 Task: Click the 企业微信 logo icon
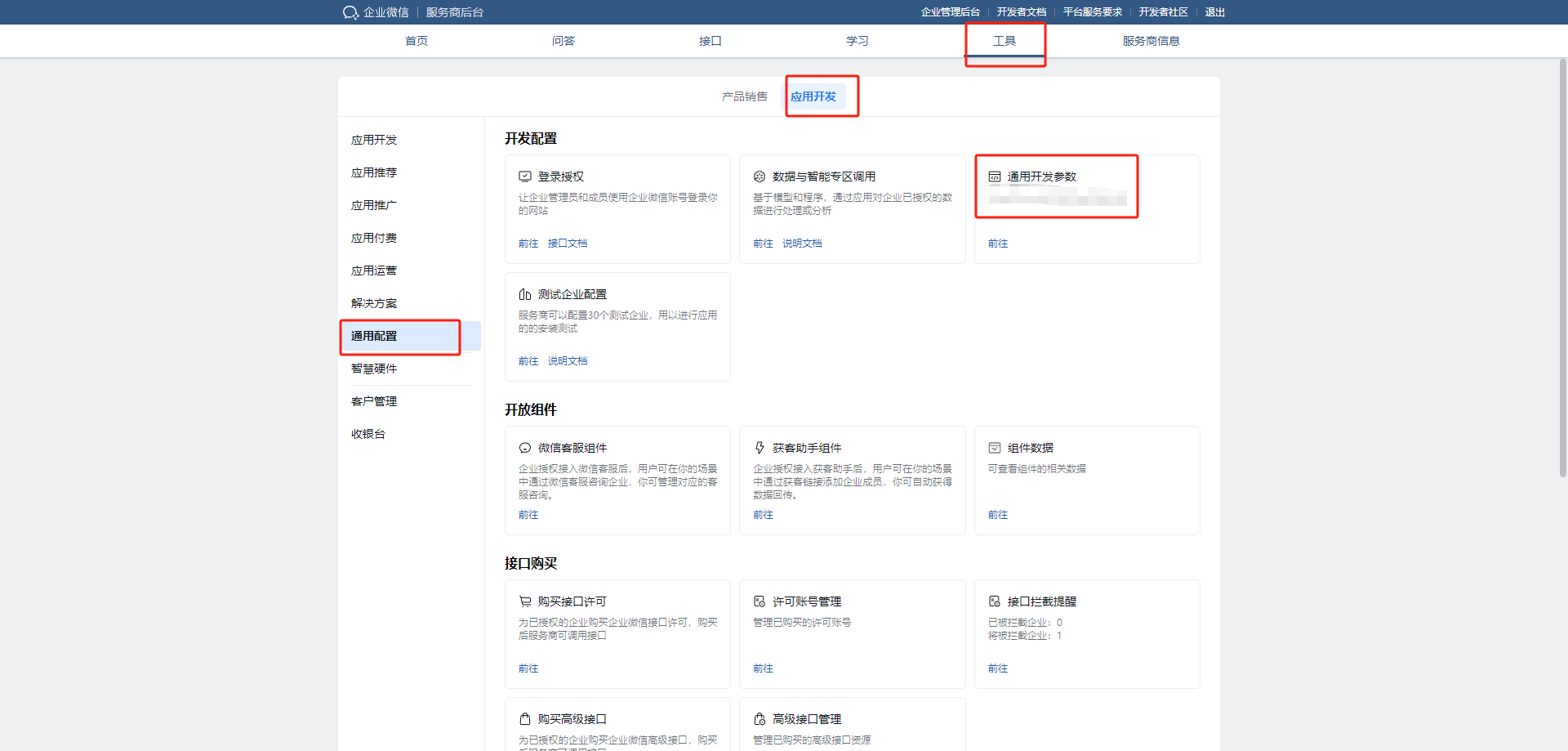[350, 12]
